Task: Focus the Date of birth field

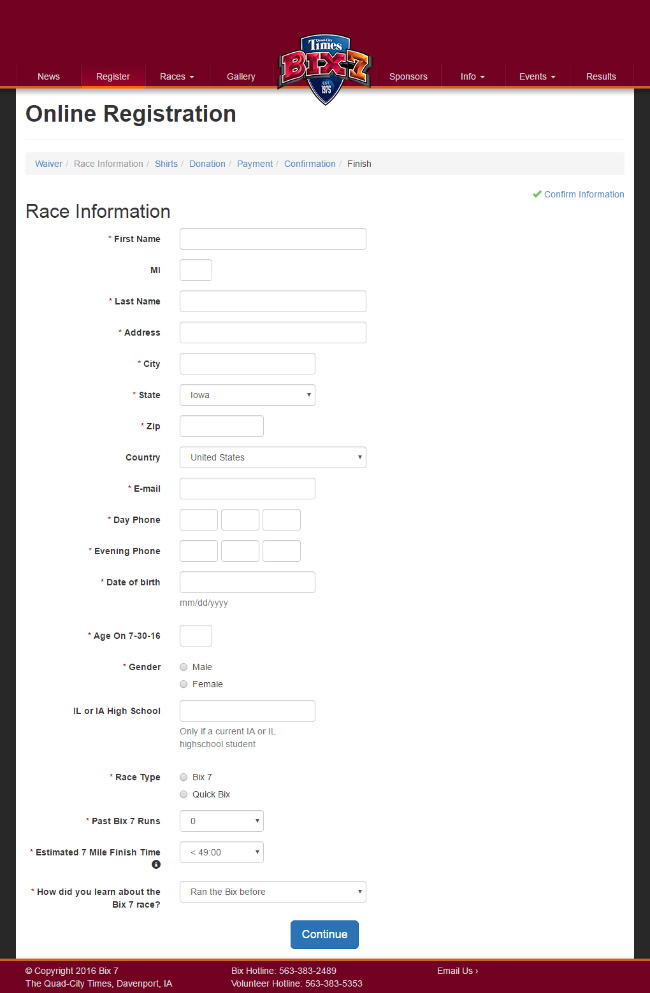Action: pyautogui.click(x=247, y=582)
